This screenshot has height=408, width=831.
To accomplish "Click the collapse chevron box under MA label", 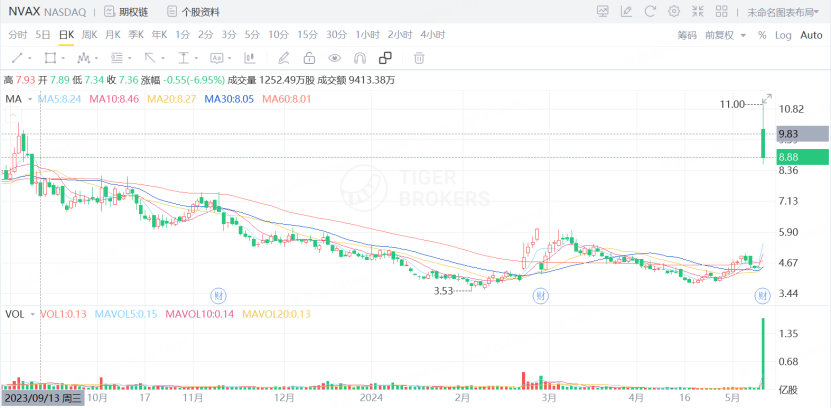I will point(14,114).
